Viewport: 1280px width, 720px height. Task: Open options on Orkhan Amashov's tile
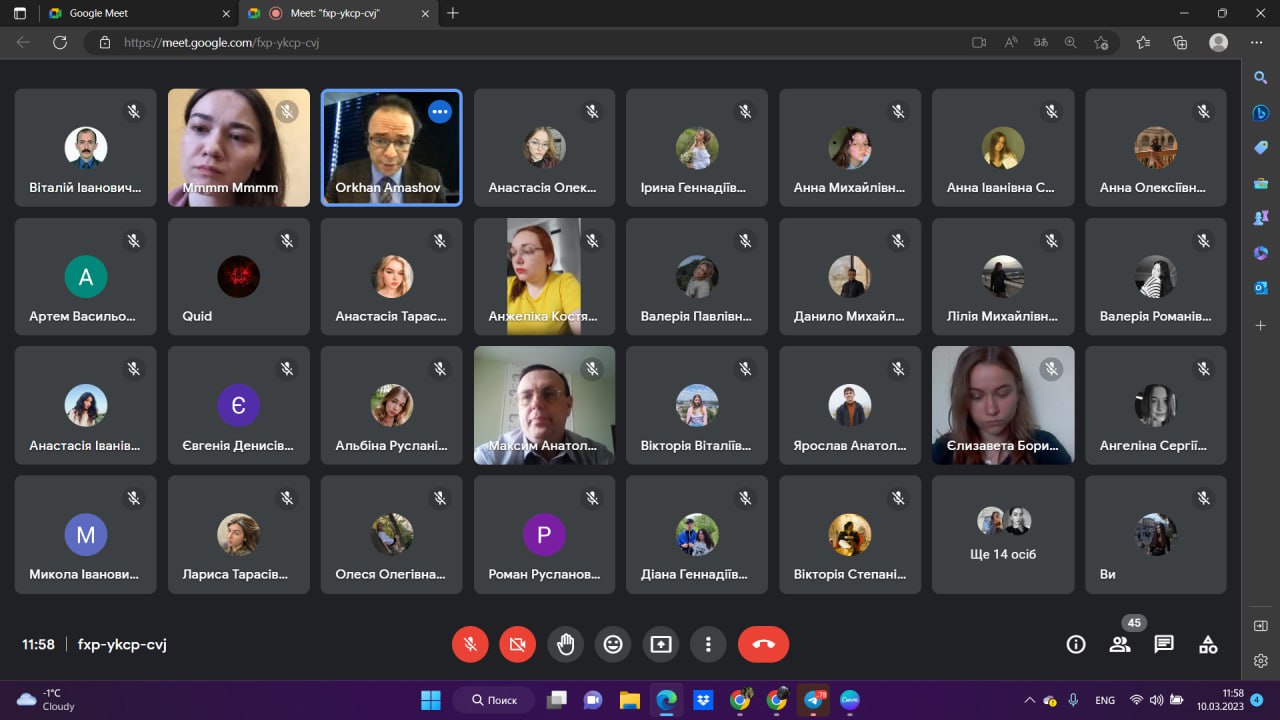tap(439, 112)
